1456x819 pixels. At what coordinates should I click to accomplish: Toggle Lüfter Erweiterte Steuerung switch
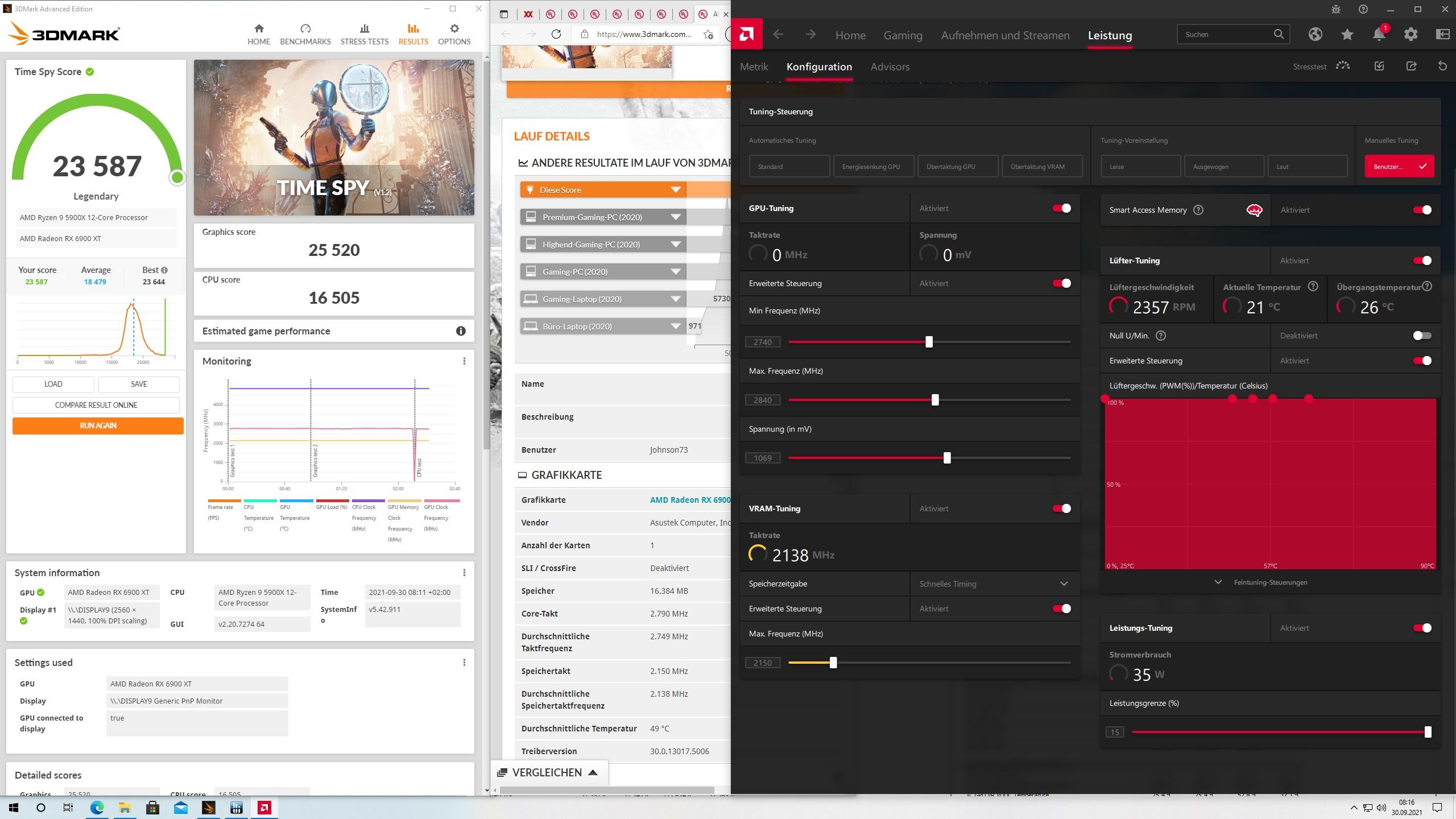[1422, 361]
